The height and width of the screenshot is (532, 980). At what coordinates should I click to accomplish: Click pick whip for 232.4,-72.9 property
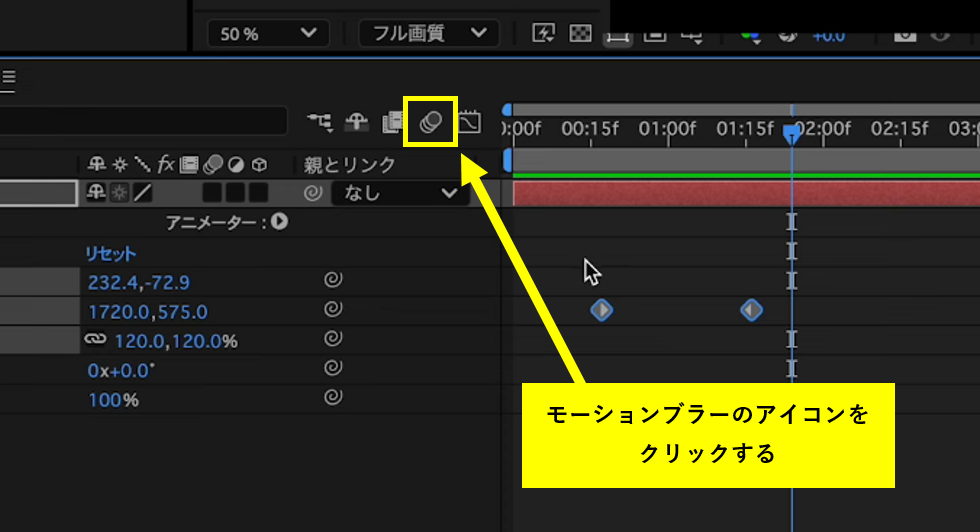(333, 279)
